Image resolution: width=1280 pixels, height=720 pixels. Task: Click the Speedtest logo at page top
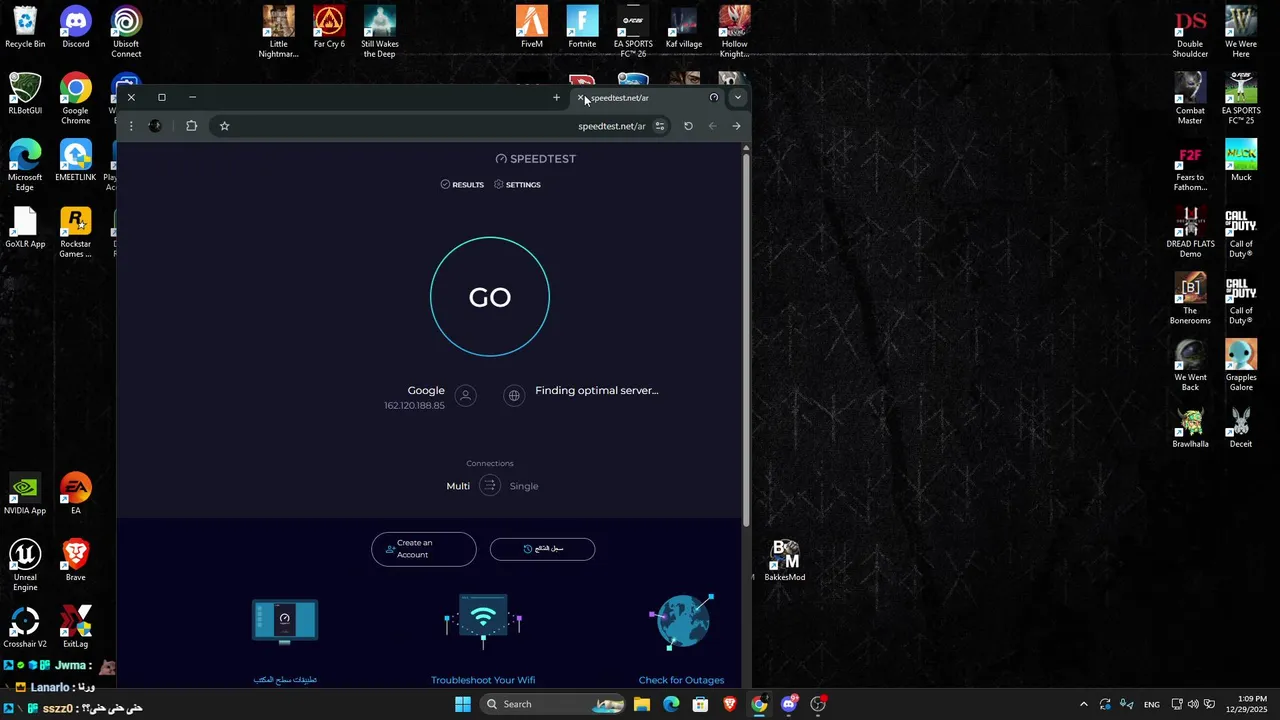click(x=536, y=159)
